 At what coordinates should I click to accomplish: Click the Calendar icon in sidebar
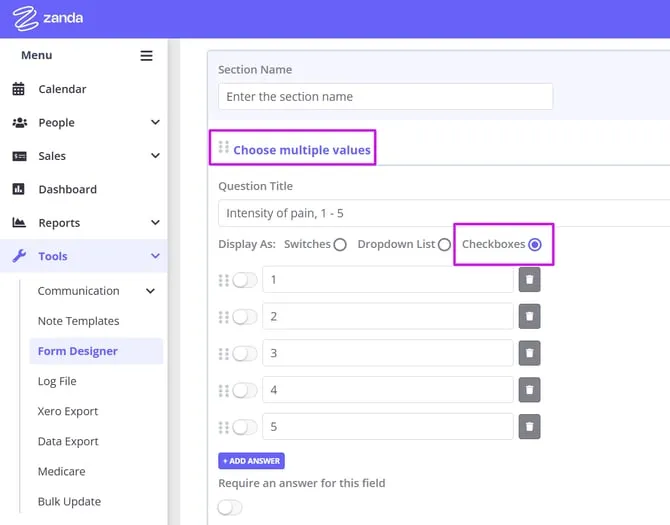point(18,89)
